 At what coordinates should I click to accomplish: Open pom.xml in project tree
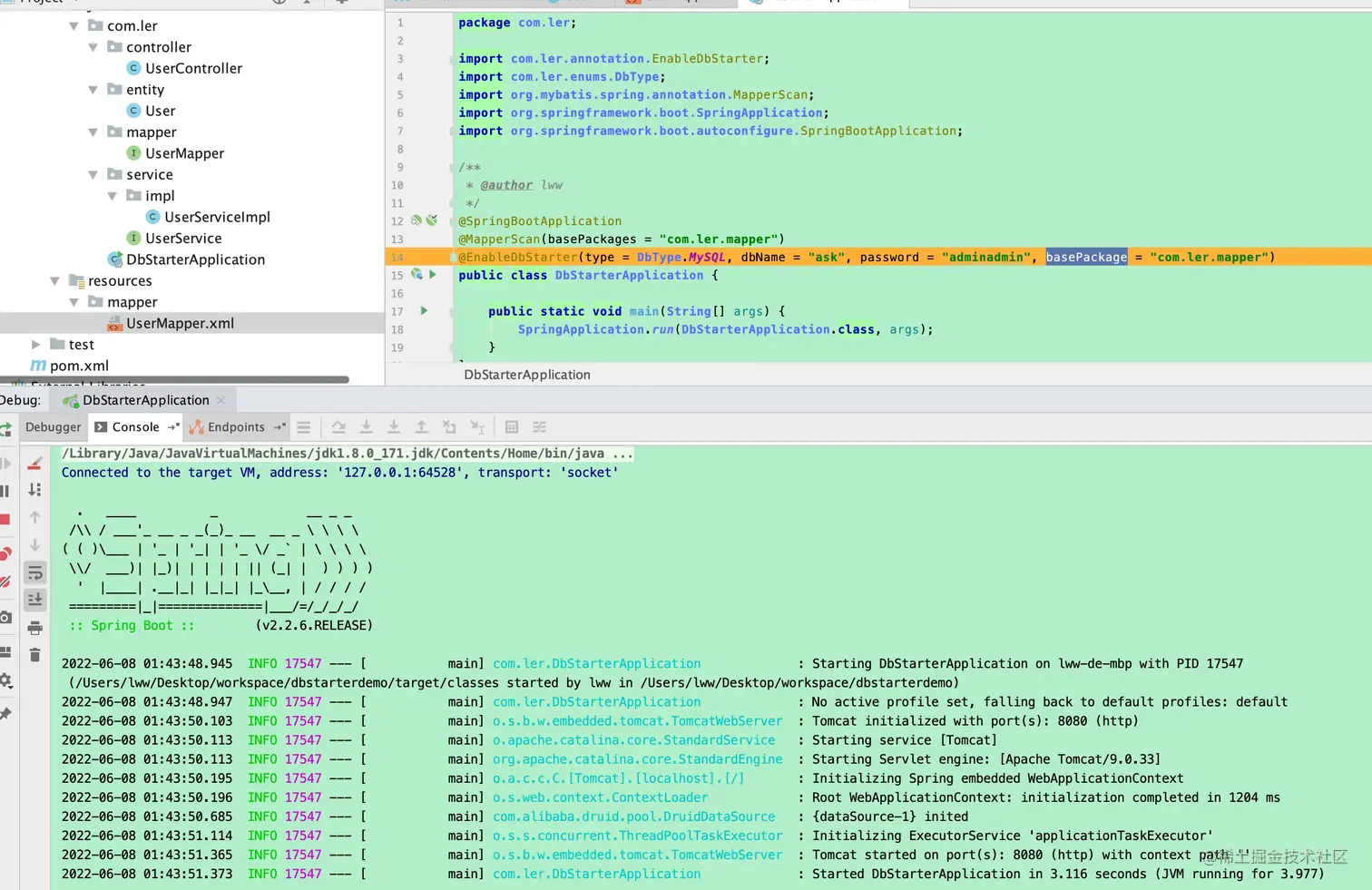tap(79, 366)
